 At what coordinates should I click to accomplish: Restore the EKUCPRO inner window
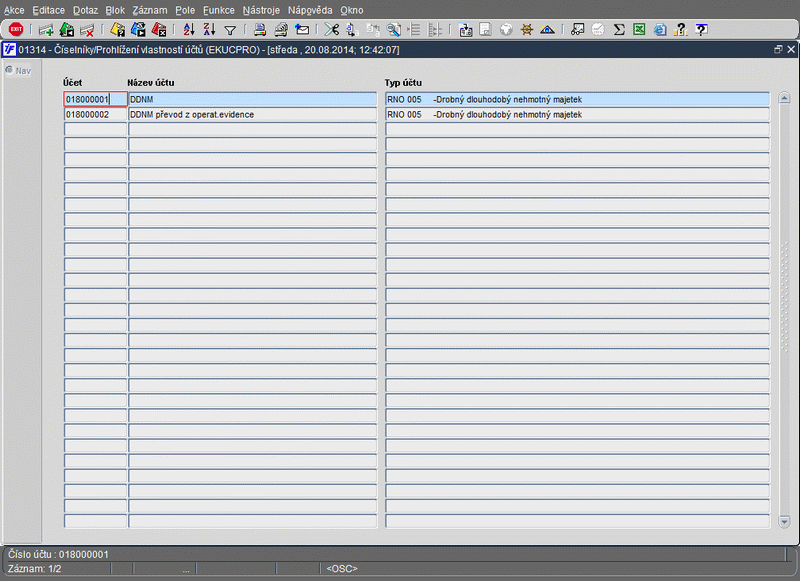(x=778, y=49)
